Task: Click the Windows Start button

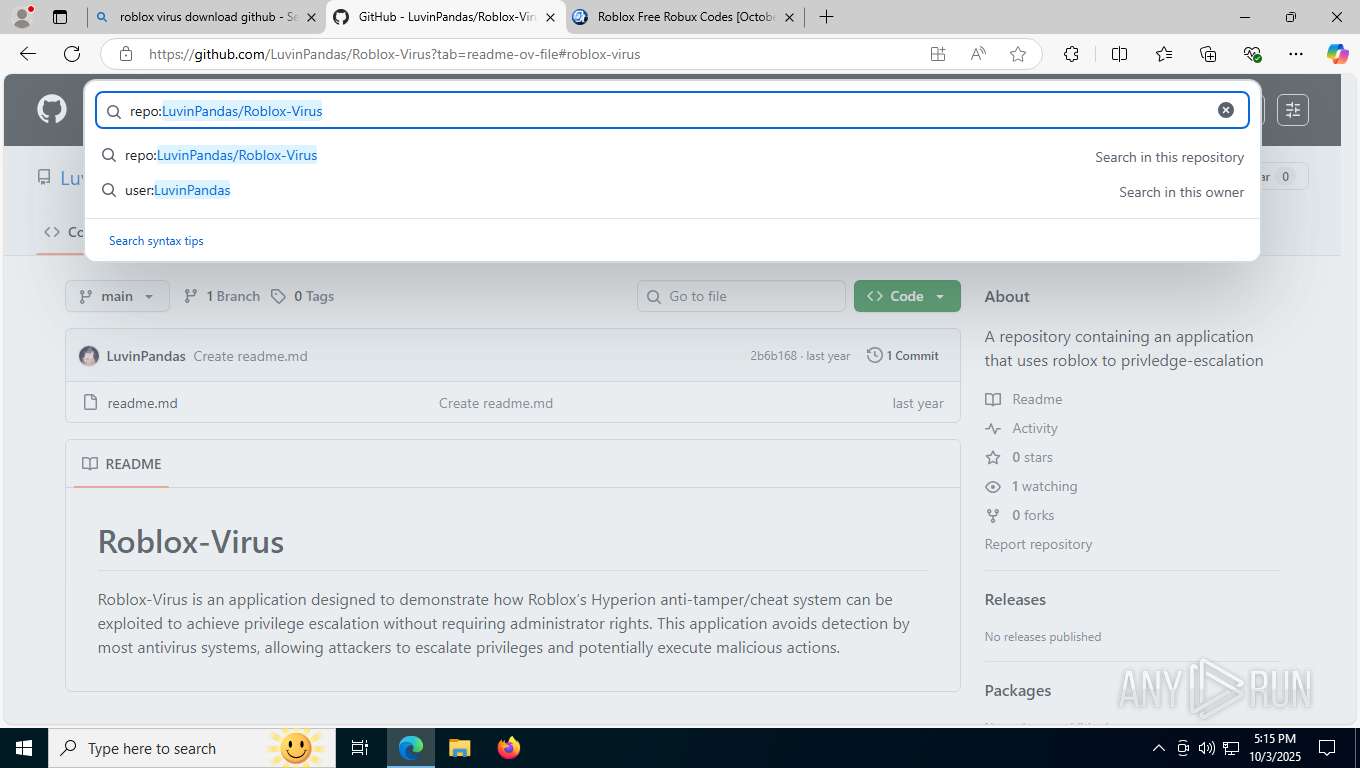Action: click(x=24, y=748)
